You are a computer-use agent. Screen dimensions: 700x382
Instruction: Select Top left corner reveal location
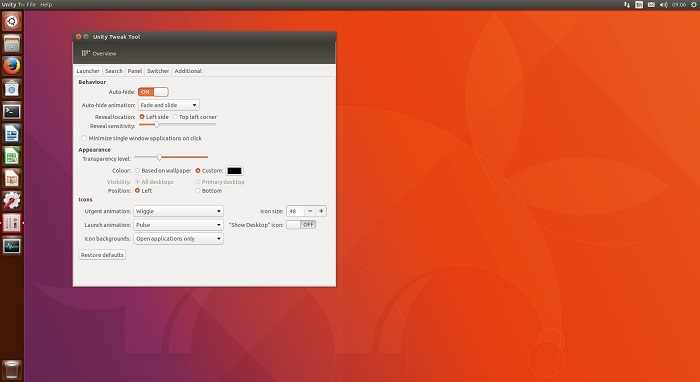tap(195, 117)
